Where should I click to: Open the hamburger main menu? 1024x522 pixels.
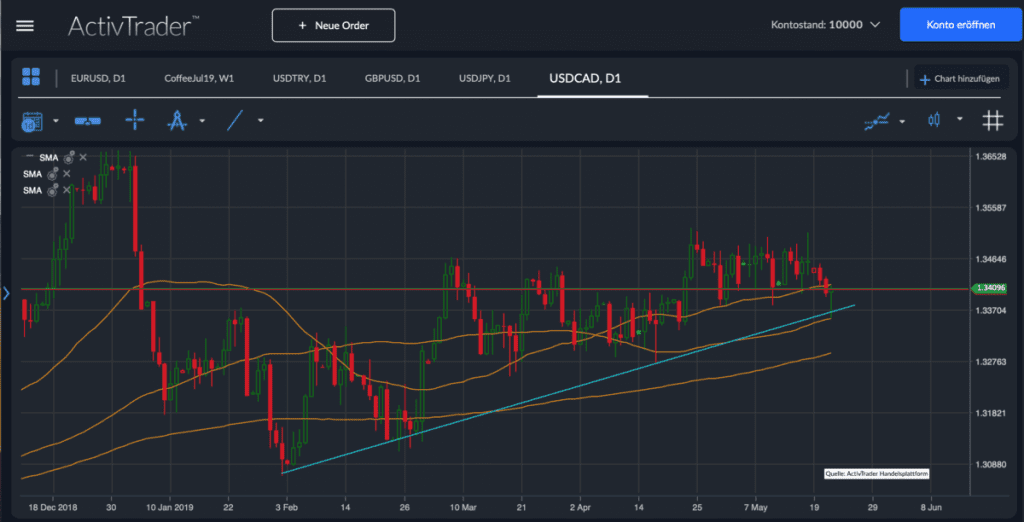[x=25, y=25]
